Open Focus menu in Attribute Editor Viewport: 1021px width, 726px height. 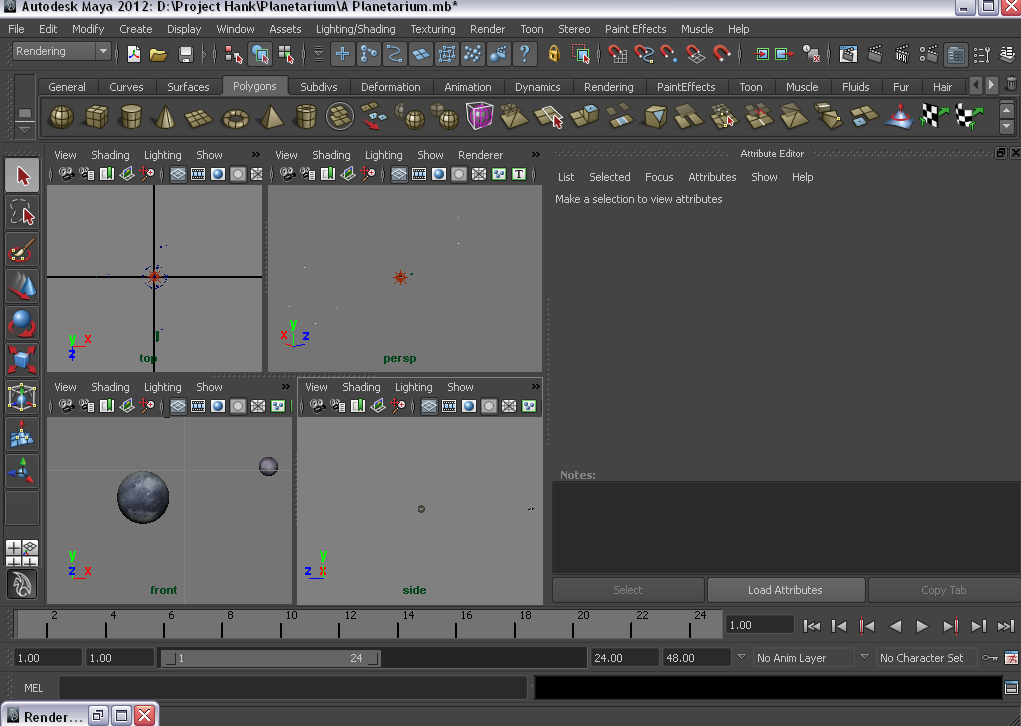pyautogui.click(x=659, y=177)
